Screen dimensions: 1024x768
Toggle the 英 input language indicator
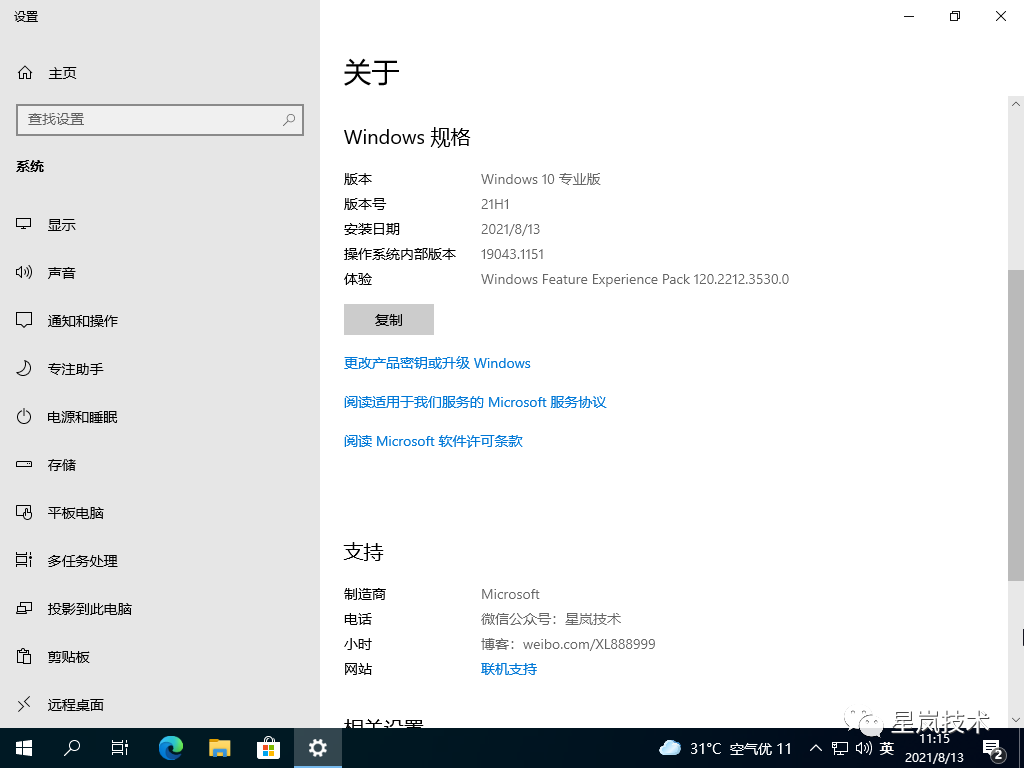[x=886, y=747]
